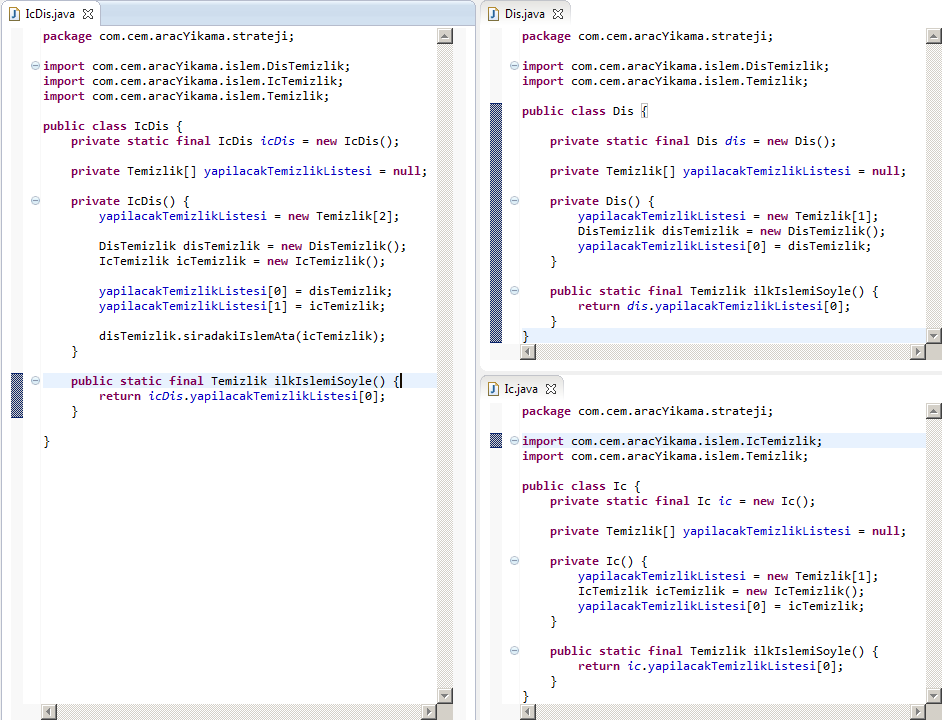Fold the private Dis() constructor

click(515, 201)
